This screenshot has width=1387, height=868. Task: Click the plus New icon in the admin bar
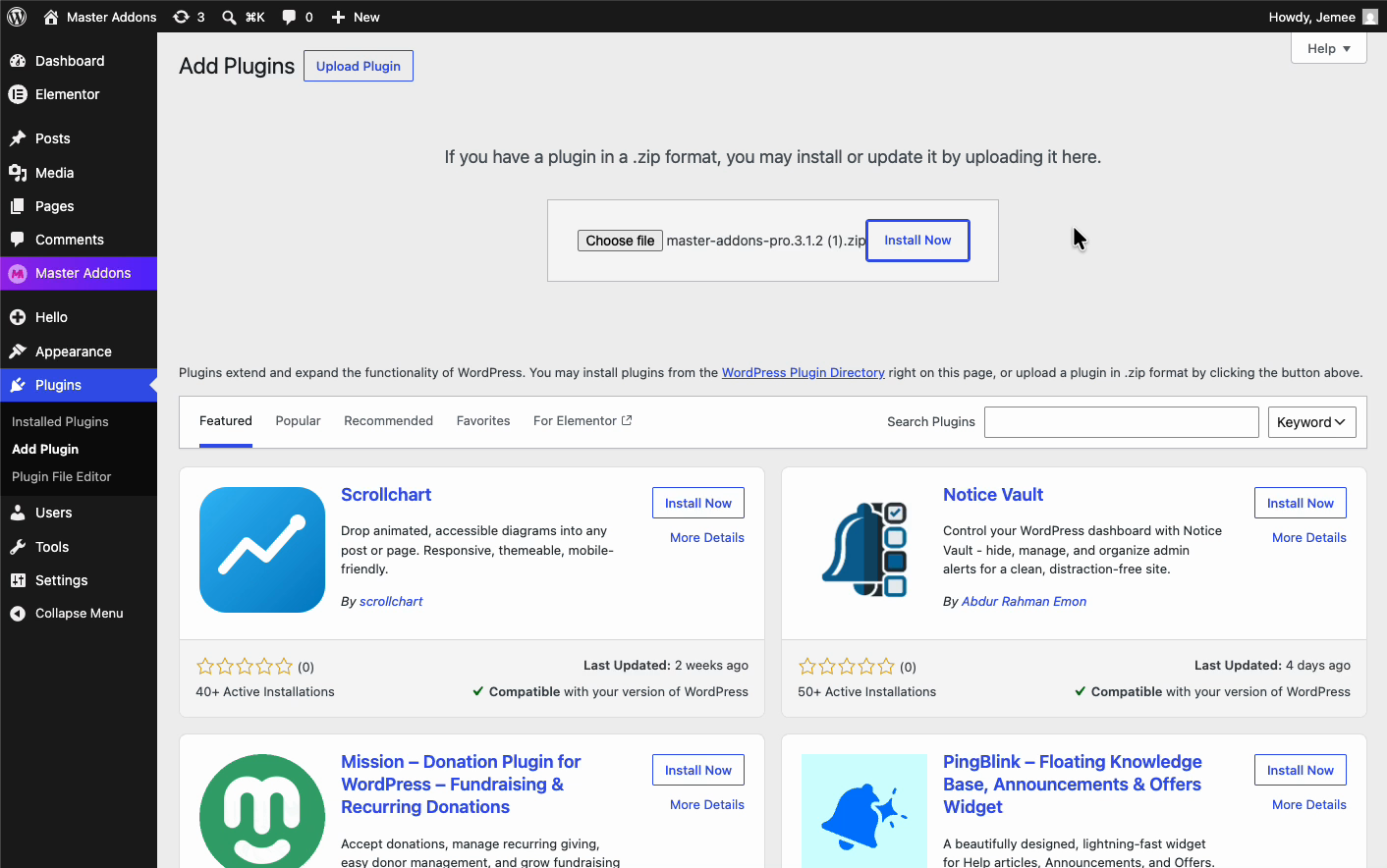pyautogui.click(x=338, y=17)
